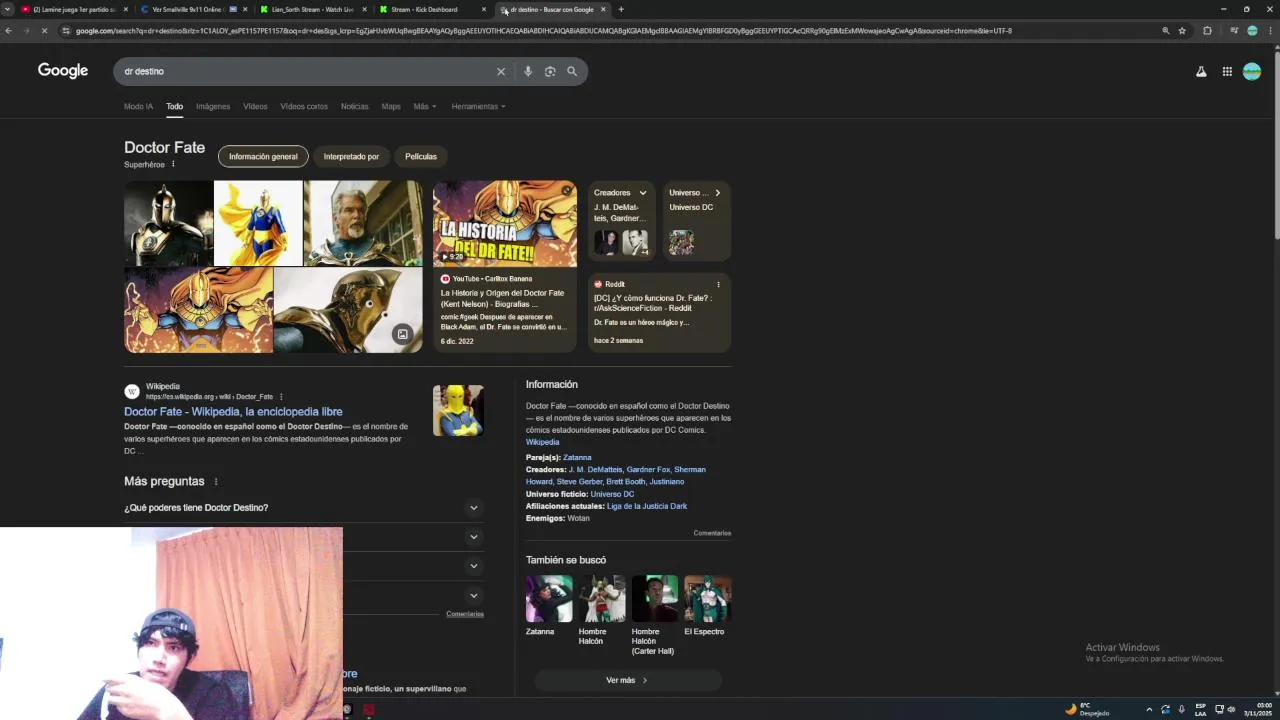Clear the search box with the X icon
Image resolution: width=1280 pixels, height=720 pixels.
(x=501, y=72)
